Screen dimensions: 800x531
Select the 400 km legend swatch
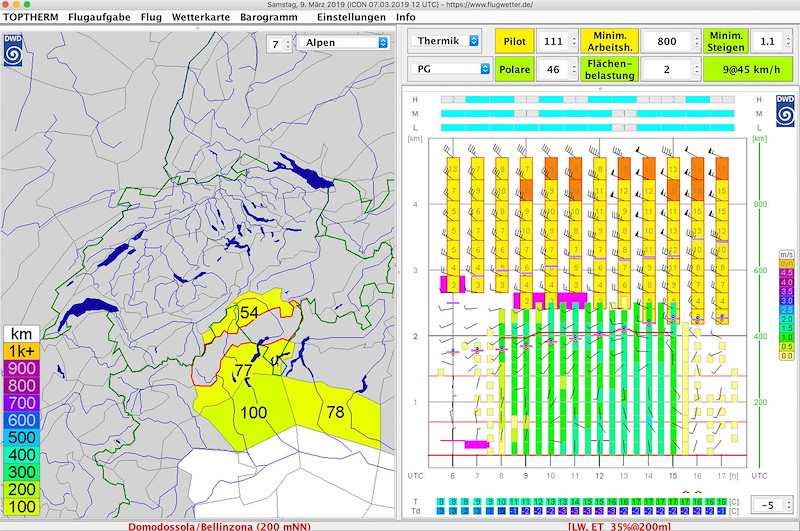[21, 455]
